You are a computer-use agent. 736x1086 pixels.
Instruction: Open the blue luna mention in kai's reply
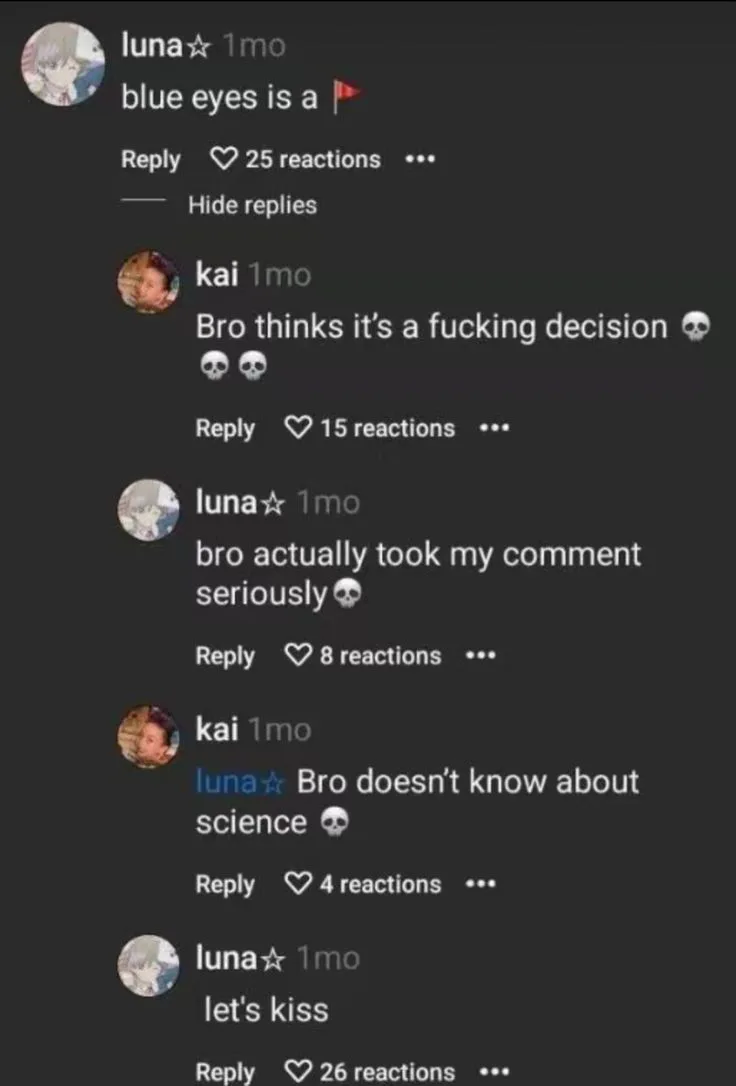click(x=241, y=781)
